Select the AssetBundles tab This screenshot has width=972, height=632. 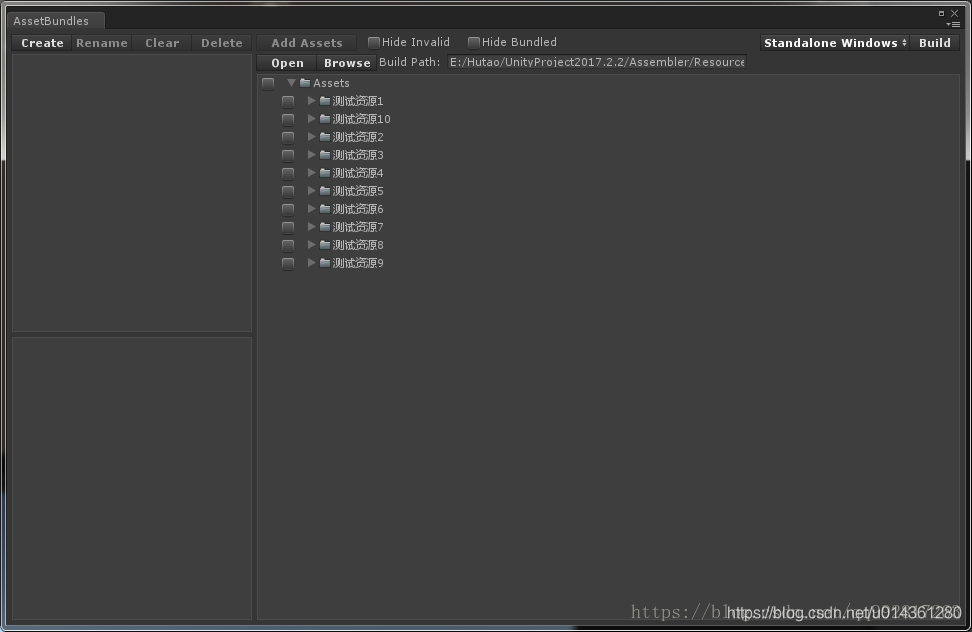click(56, 21)
